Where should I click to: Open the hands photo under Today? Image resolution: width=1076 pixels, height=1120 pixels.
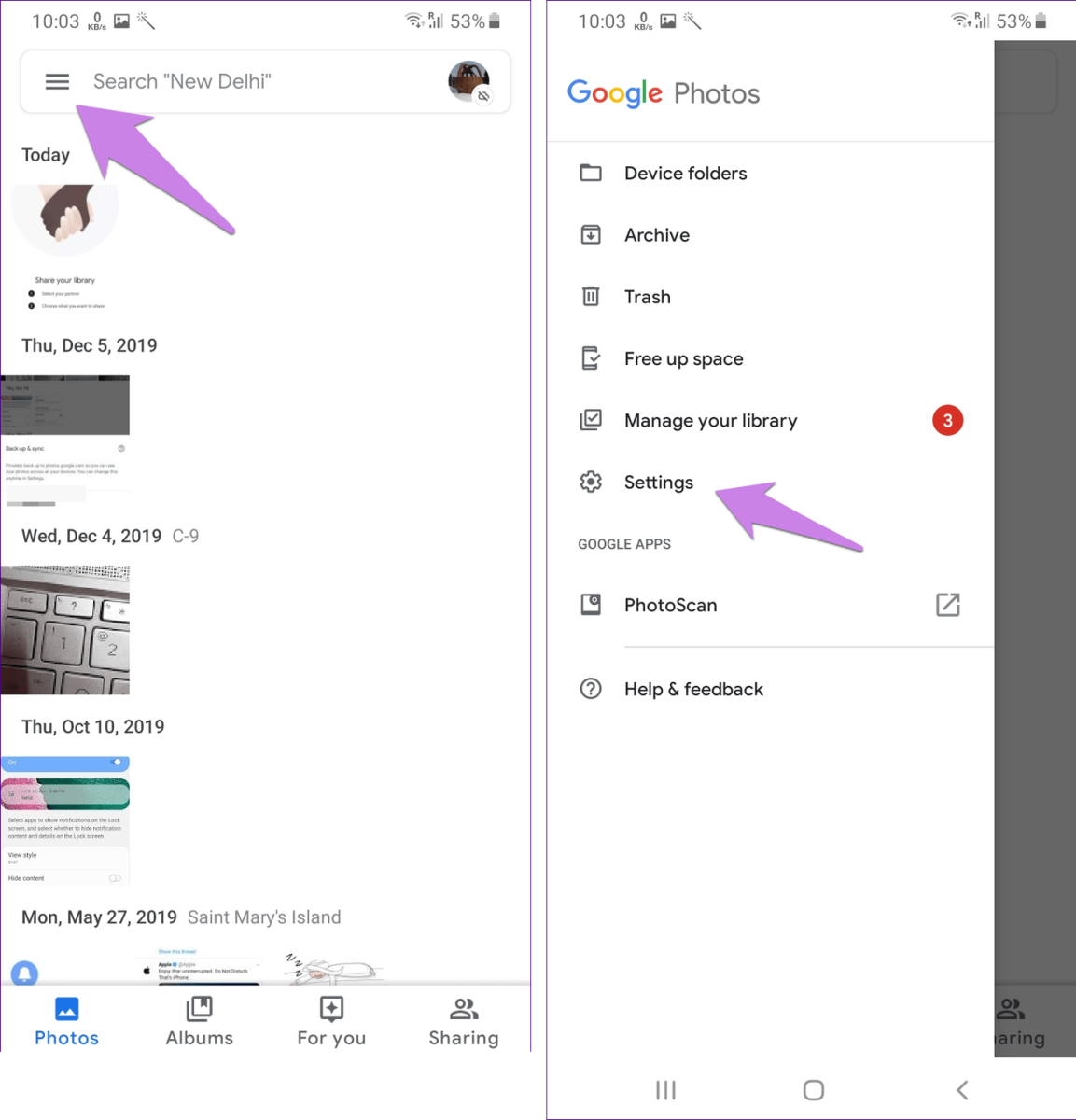[65, 219]
